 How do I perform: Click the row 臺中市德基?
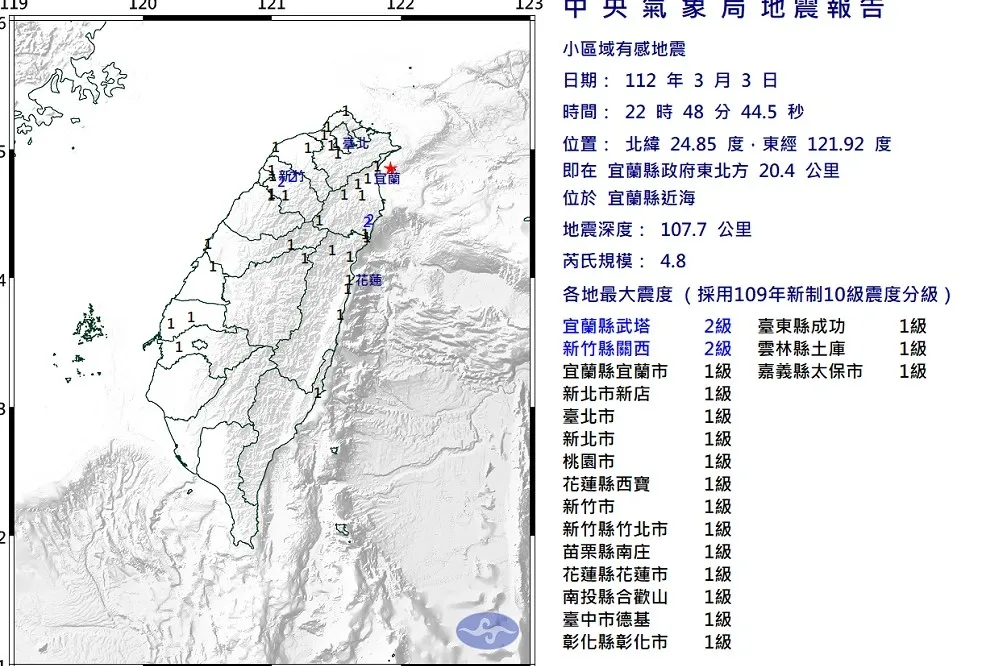pos(647,619)
